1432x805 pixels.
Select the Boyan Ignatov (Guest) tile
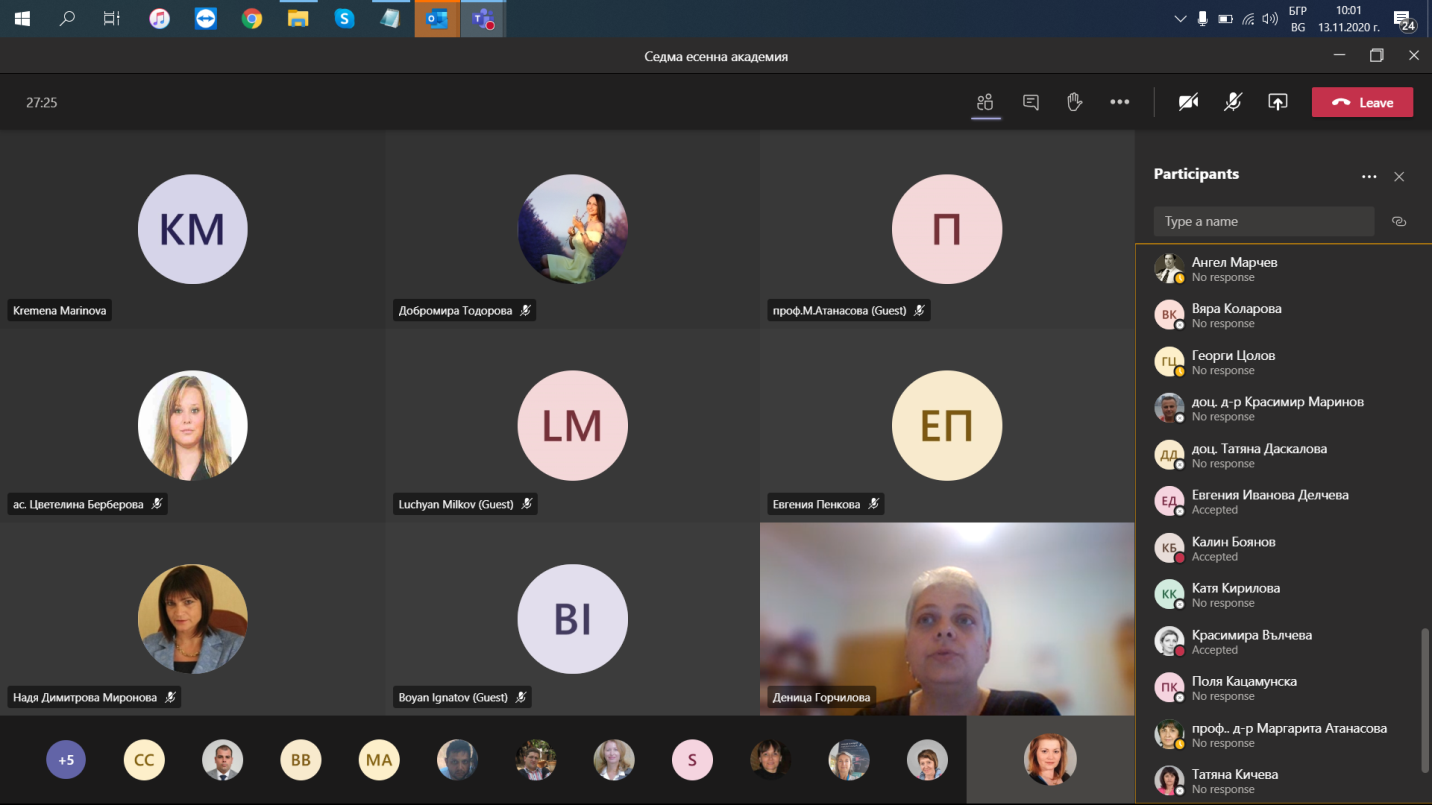click(x=572, y=618)
